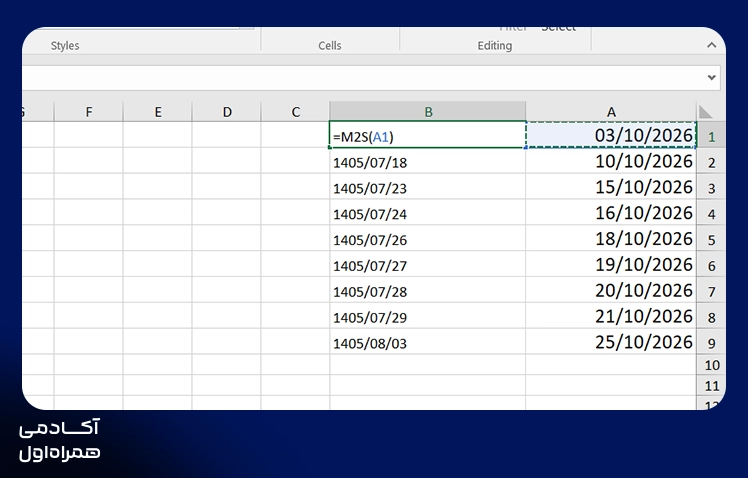Click cell showing 1405/07/26
The width and height of the screenshot is (748, 478).
click(x=428, y=239)
